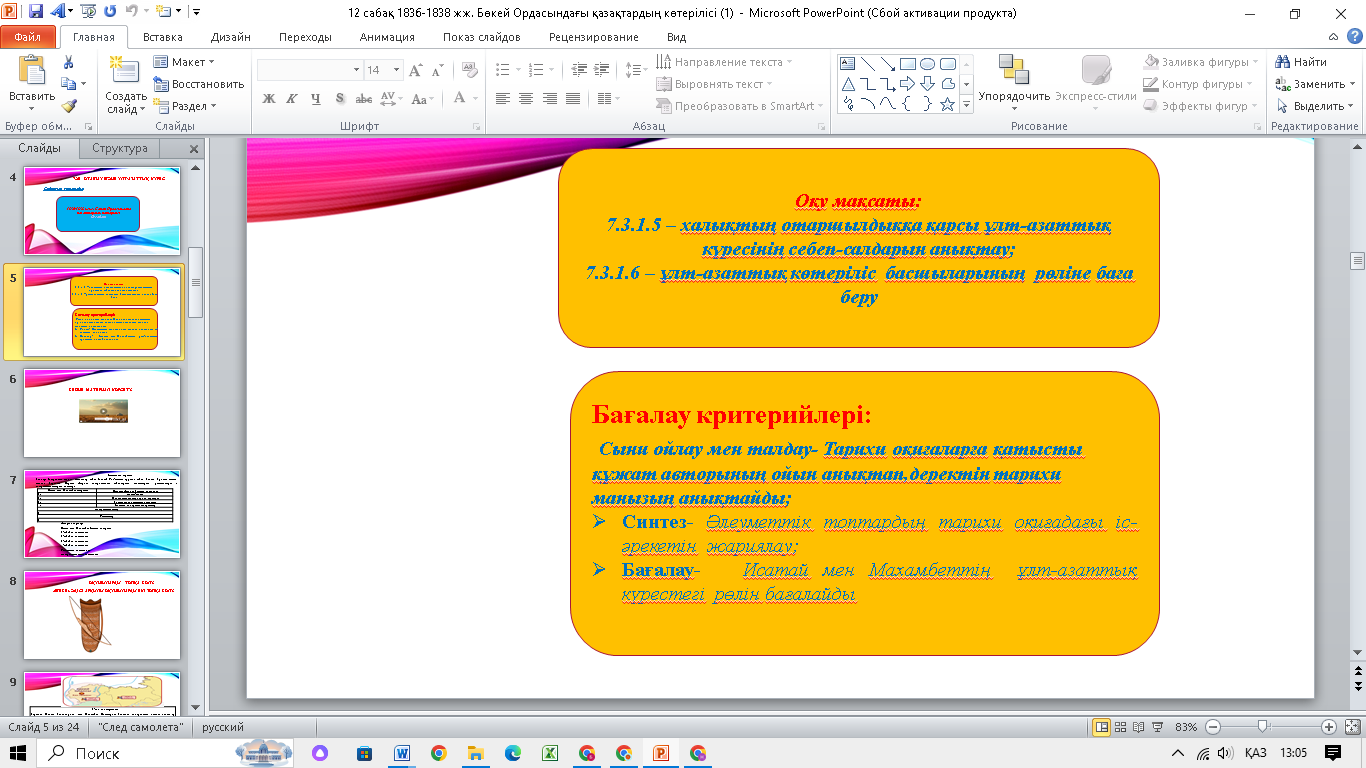Toggle underline (Ч) formatting

[315, 99]
